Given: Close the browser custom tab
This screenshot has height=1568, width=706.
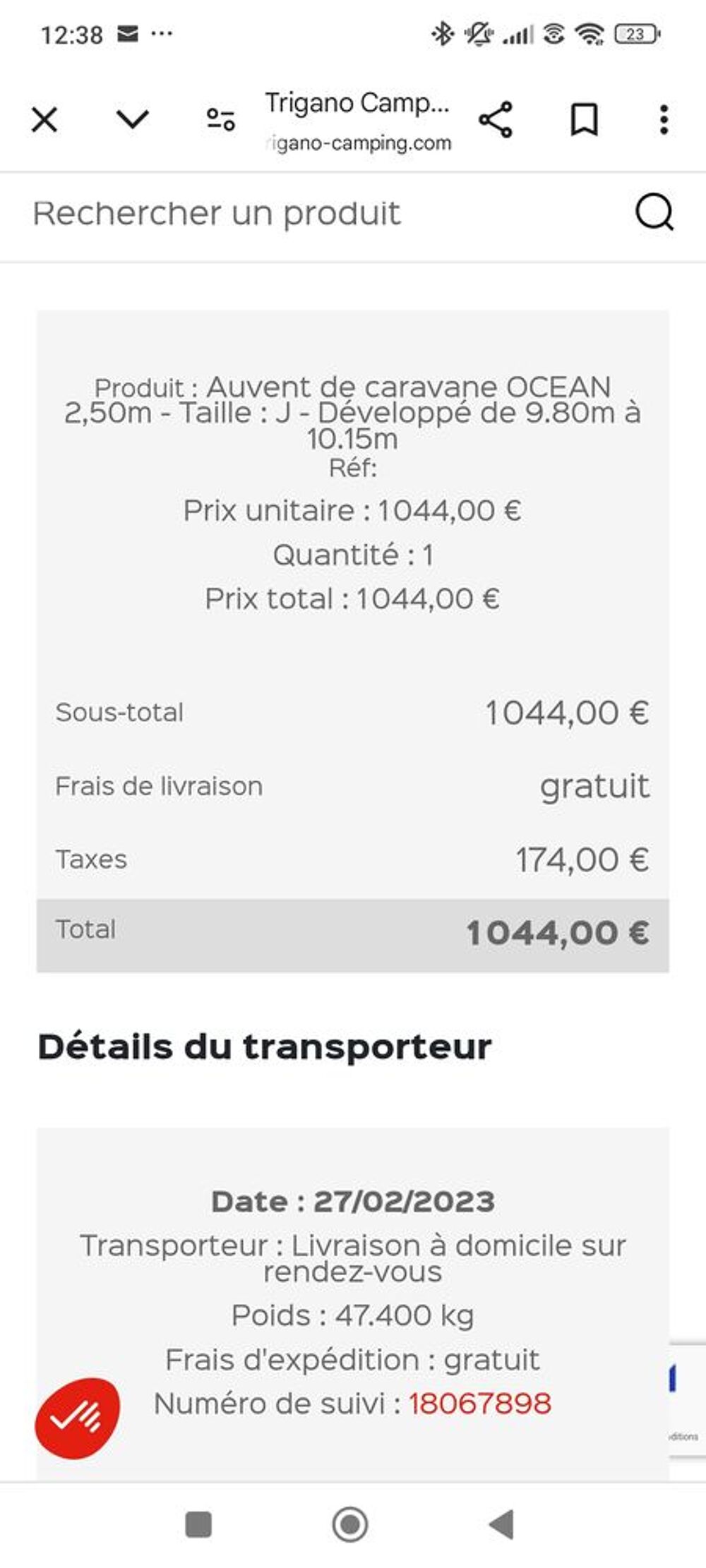Looking at the screenshot, I should (44, 120).
